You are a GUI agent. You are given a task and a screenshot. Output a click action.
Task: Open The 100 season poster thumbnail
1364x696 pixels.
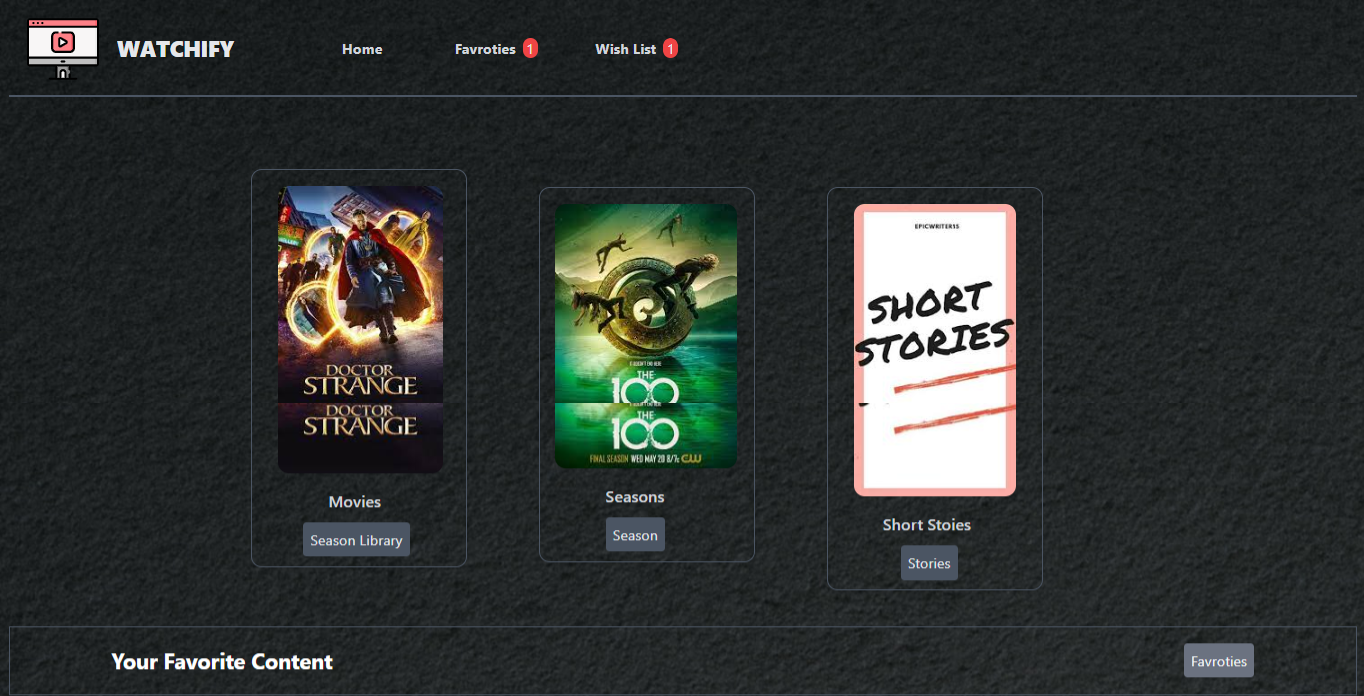pos(646,336)
